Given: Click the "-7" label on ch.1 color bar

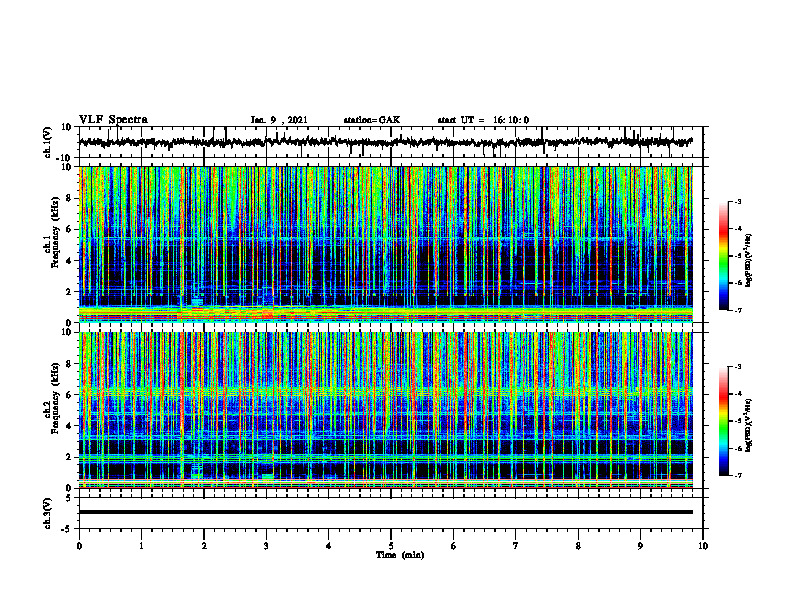Looking at the screenshot, I should coord(737,310).
